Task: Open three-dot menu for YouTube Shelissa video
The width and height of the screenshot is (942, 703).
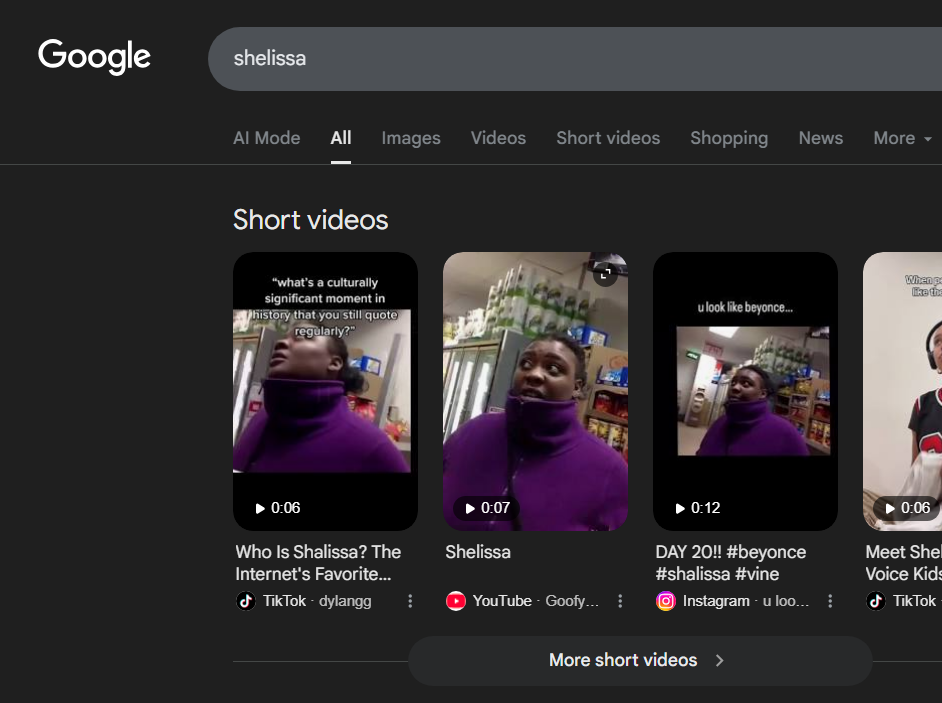Action: [x=620, y=601]
